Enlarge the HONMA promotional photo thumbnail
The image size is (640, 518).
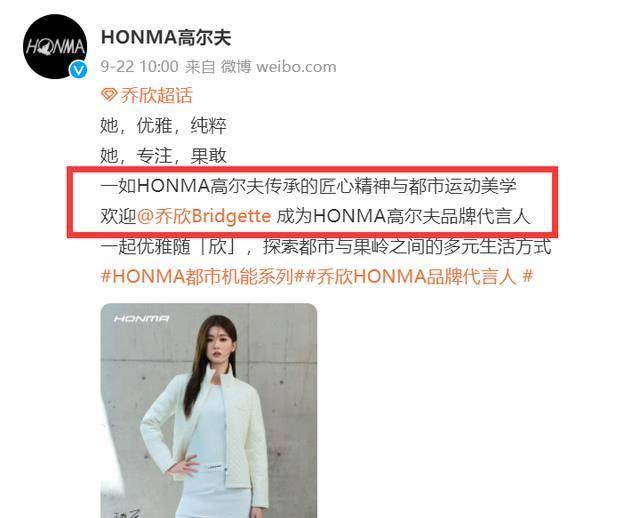[209, 411]
